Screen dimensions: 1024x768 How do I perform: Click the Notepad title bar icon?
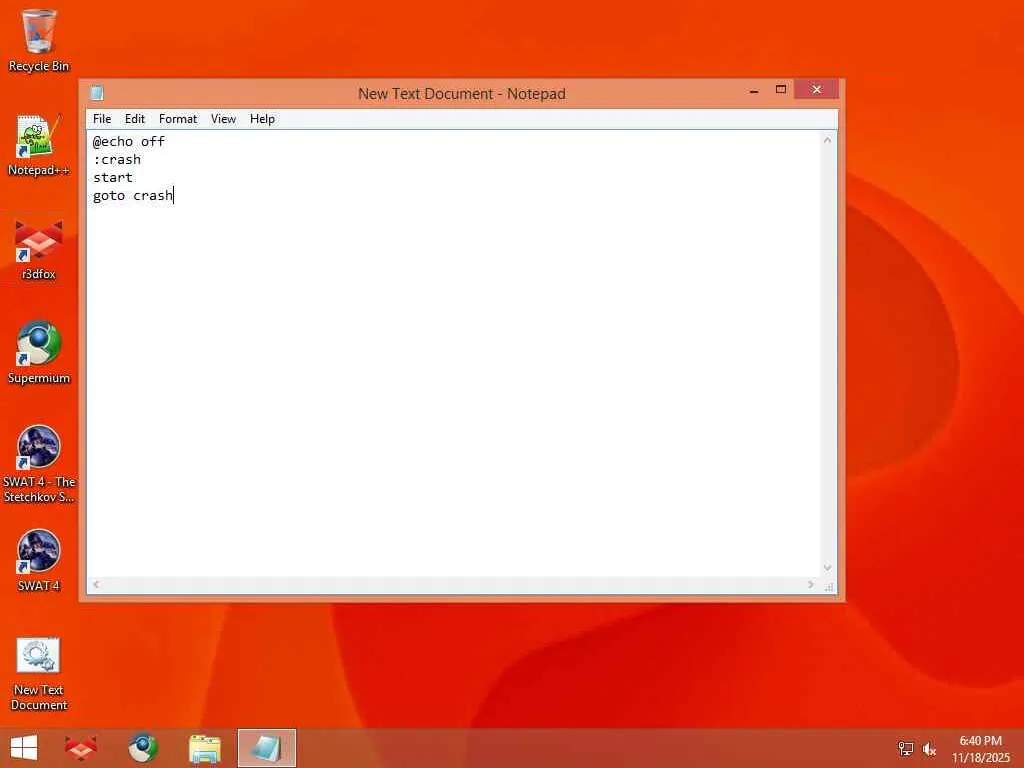[x=97, y=93]
